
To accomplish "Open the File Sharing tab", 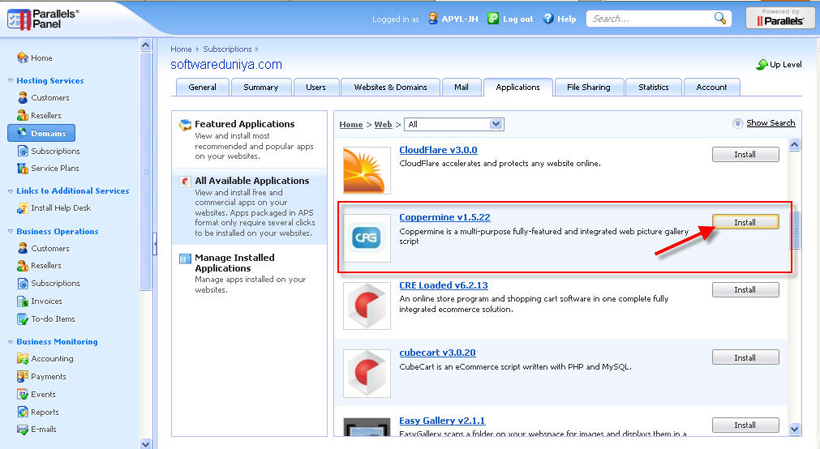I will [x=589, y=87].
